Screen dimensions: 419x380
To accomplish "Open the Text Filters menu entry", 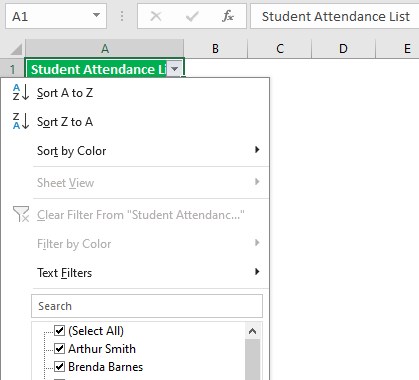I will (135, 273).
